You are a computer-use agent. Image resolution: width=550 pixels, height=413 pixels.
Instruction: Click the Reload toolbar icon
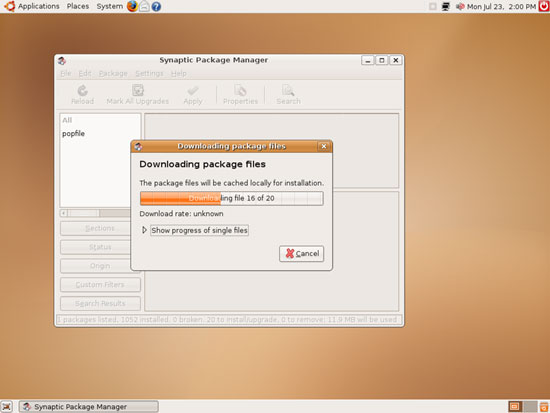click(x=82, y=91)
